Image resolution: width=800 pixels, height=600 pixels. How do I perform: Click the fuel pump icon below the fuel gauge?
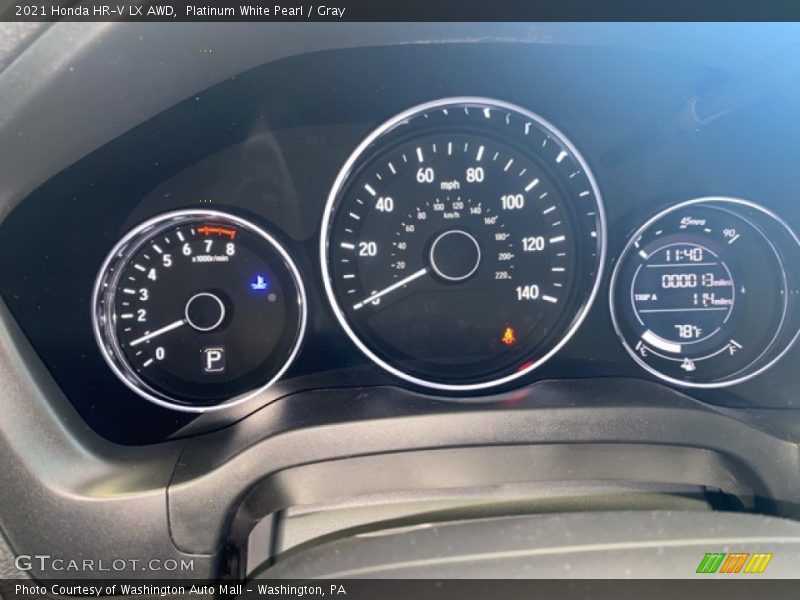(x=688, y=364)
